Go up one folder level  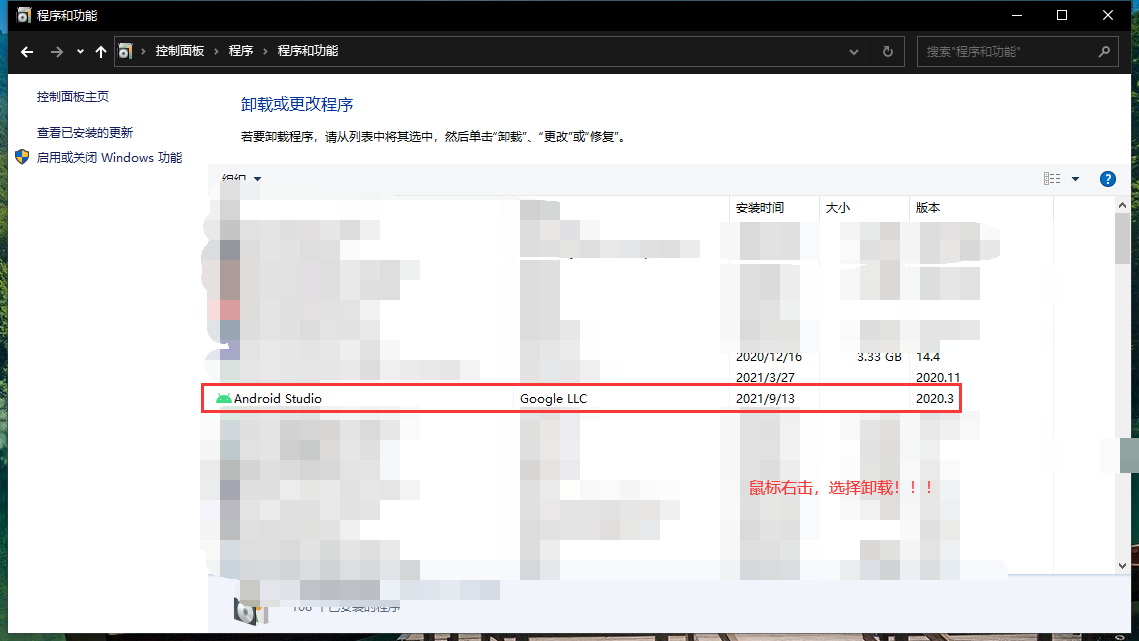(x=101, y=52)
